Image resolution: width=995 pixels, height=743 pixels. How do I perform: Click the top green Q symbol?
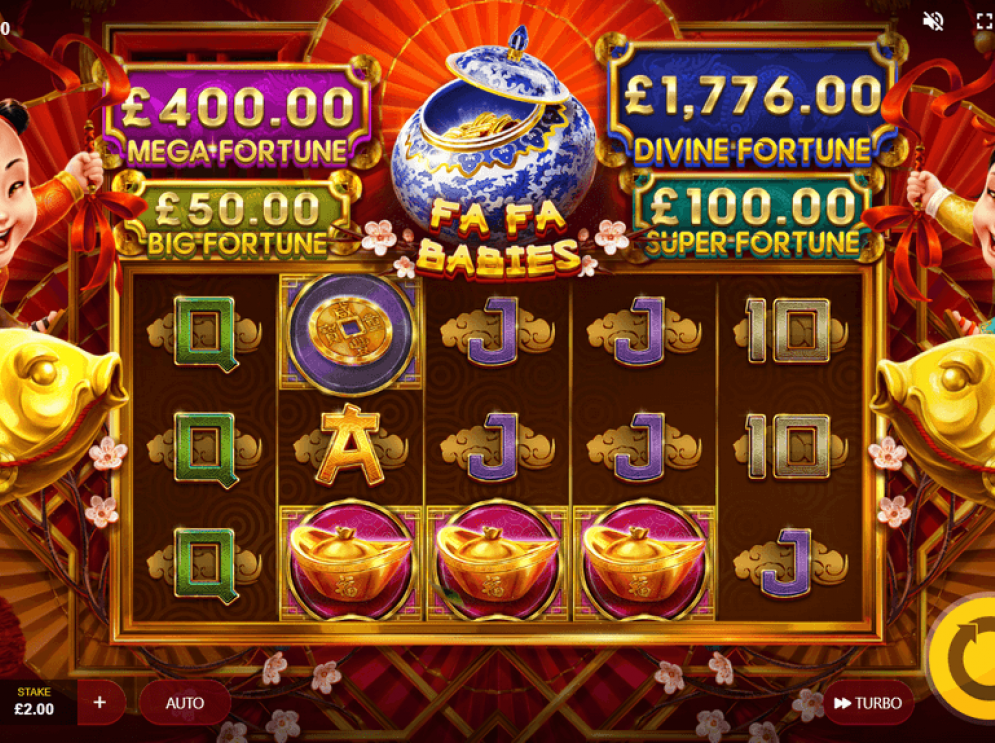click(204, 332)
